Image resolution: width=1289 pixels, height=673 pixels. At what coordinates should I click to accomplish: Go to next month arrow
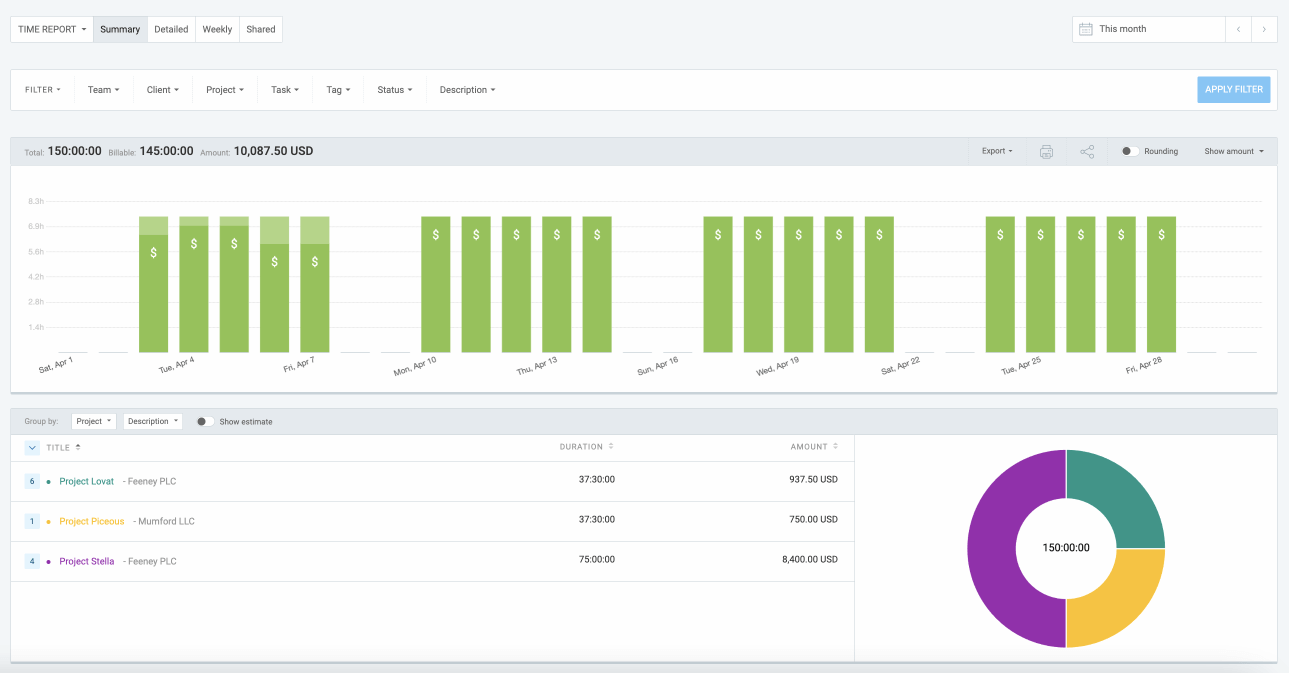coord(1264,29)
